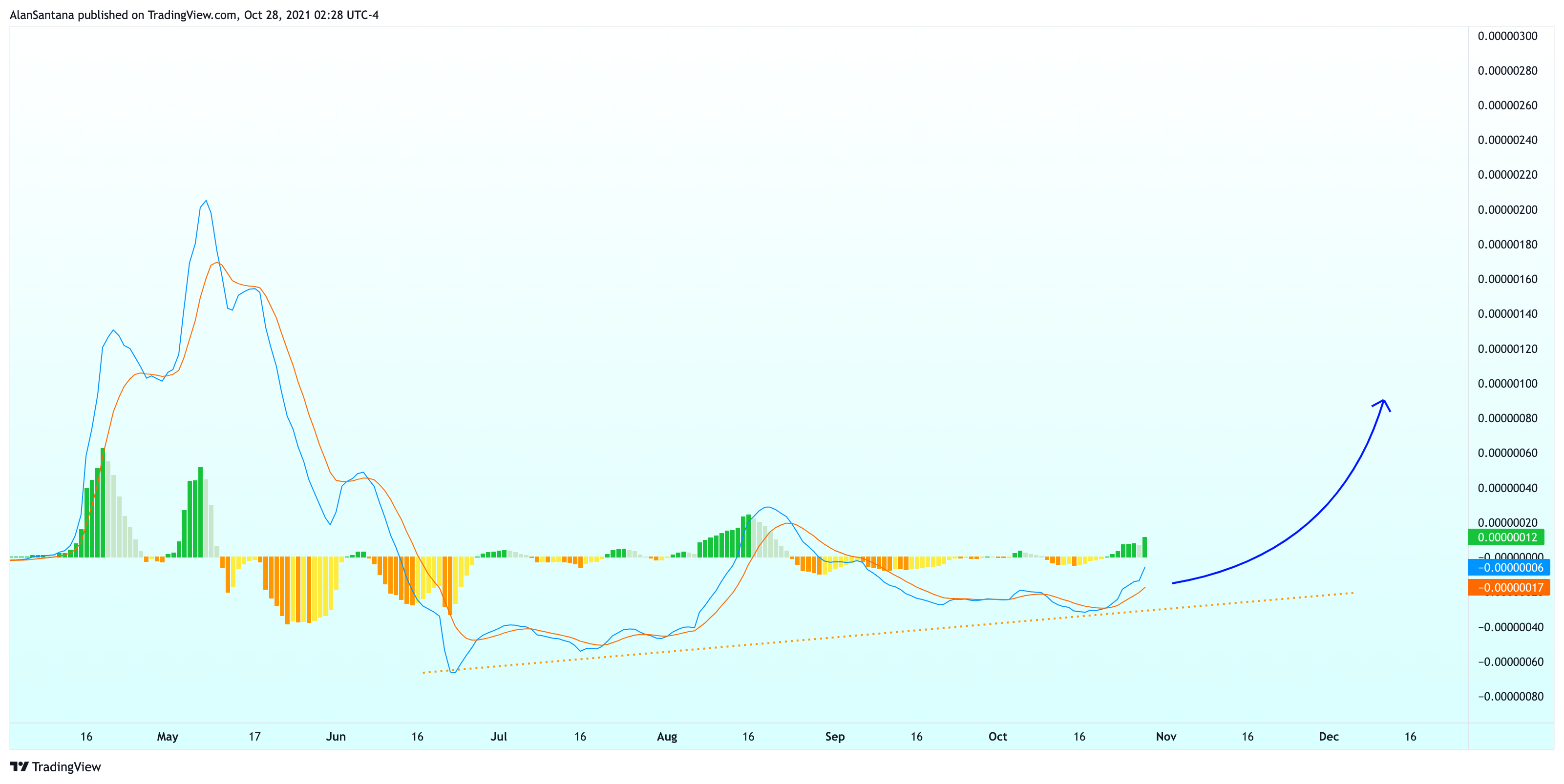This screenshot has height=784, width=1564.
Task: Click the TradingView logo icon
Action: (x=19, y=766)
